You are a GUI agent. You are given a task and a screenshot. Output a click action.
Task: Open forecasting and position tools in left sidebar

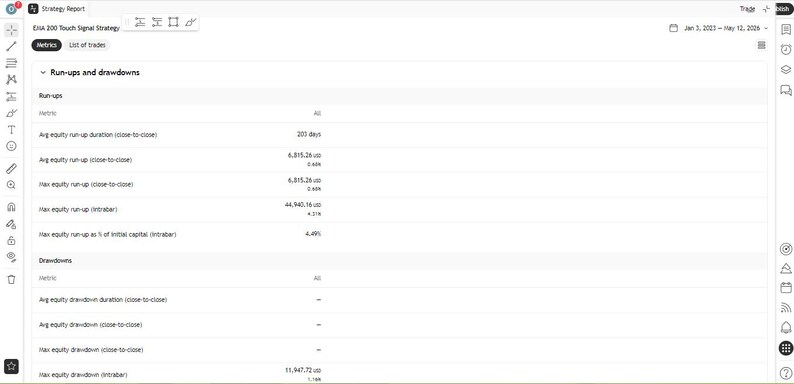click(11, 96)
